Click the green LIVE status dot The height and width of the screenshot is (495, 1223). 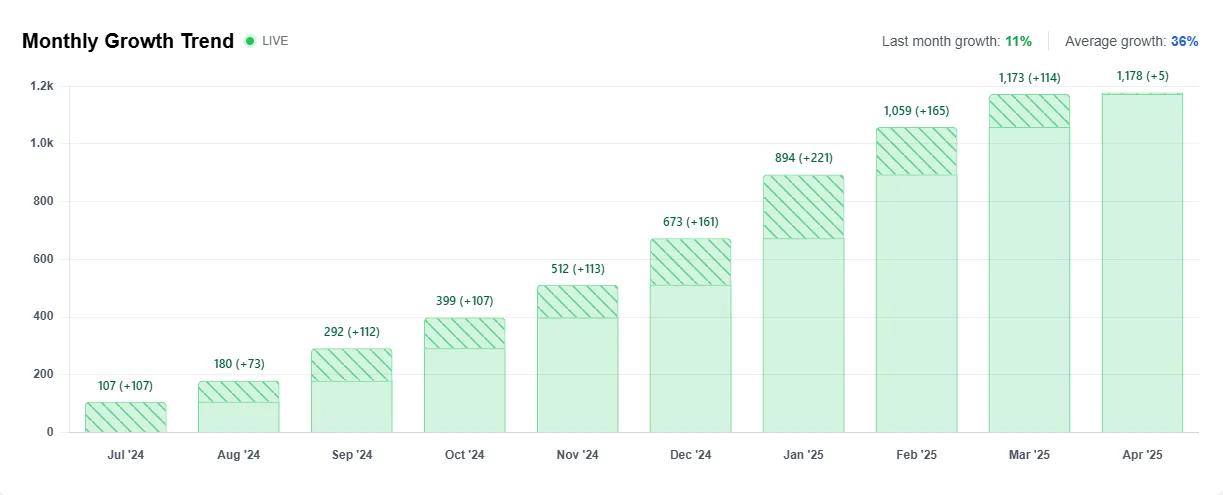[x=250, y=41]
